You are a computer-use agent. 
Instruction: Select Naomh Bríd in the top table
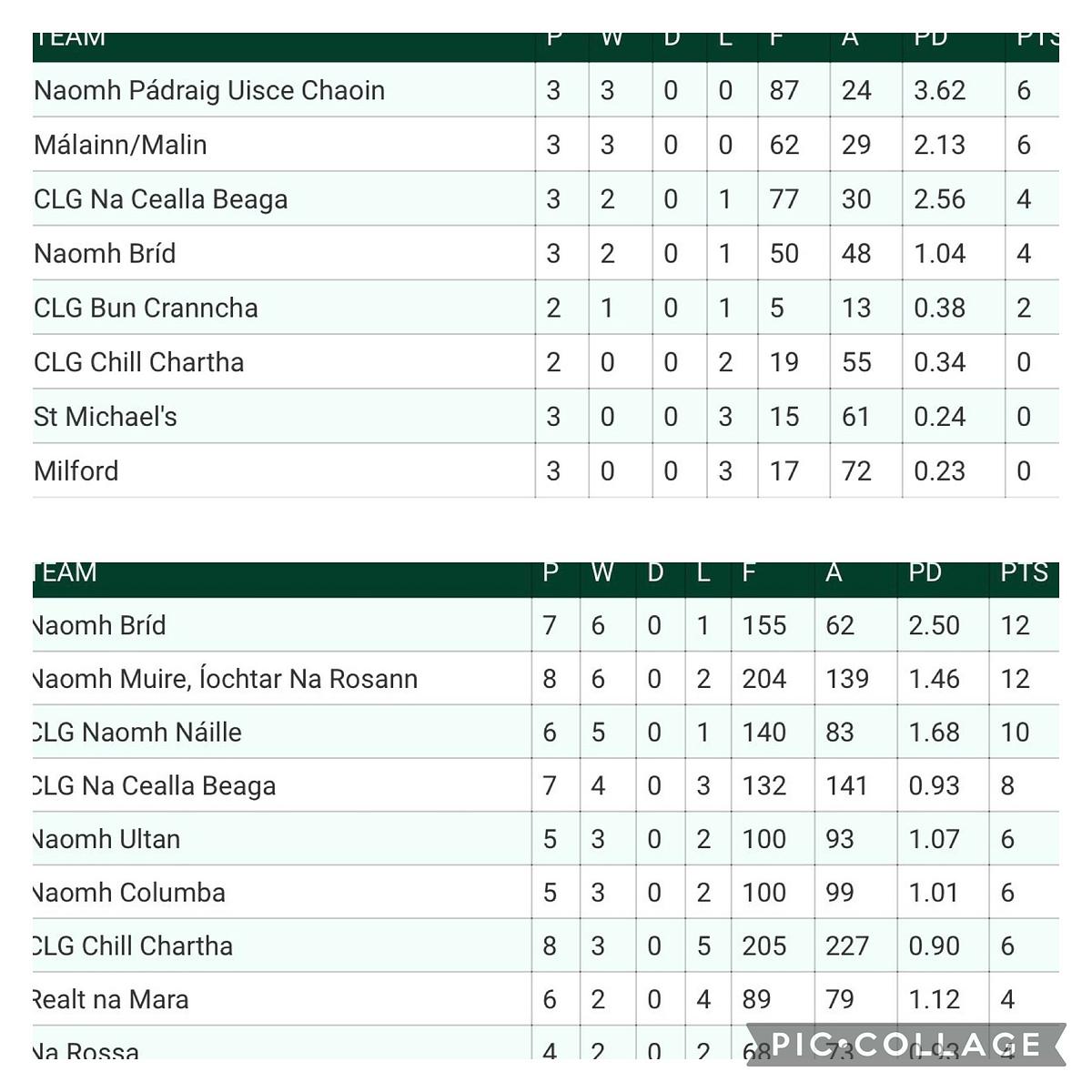pyautogui.click(x=105, y=253)
